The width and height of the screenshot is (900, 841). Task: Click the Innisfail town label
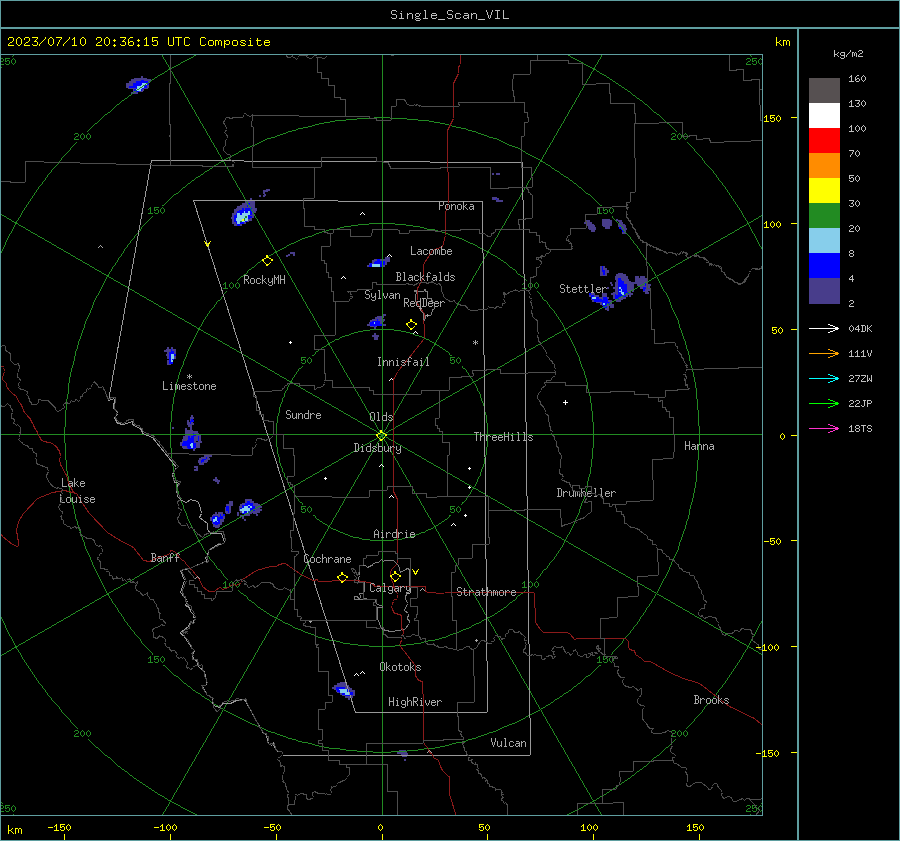click(403, 362)
